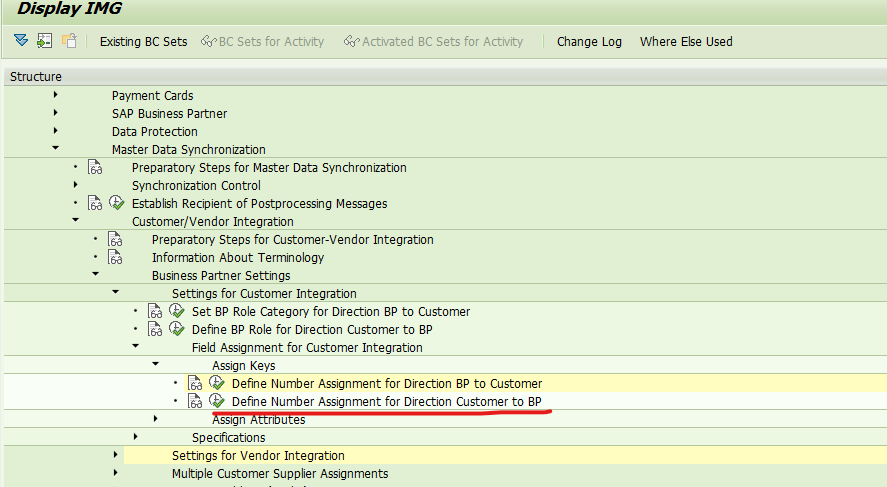Select Define Number Assignment for Direction BP to Customer

(x=387, y=383)
